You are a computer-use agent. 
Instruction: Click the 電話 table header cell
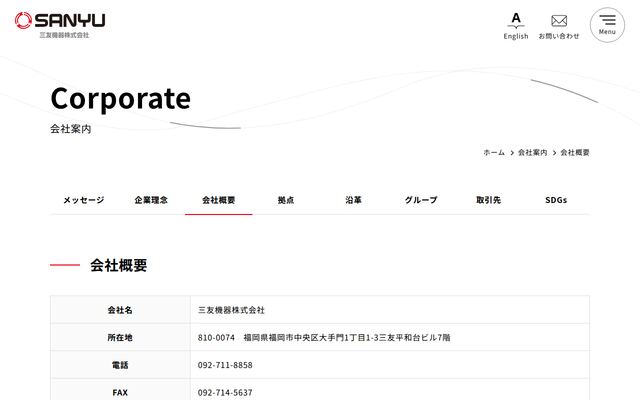(120, 364)
